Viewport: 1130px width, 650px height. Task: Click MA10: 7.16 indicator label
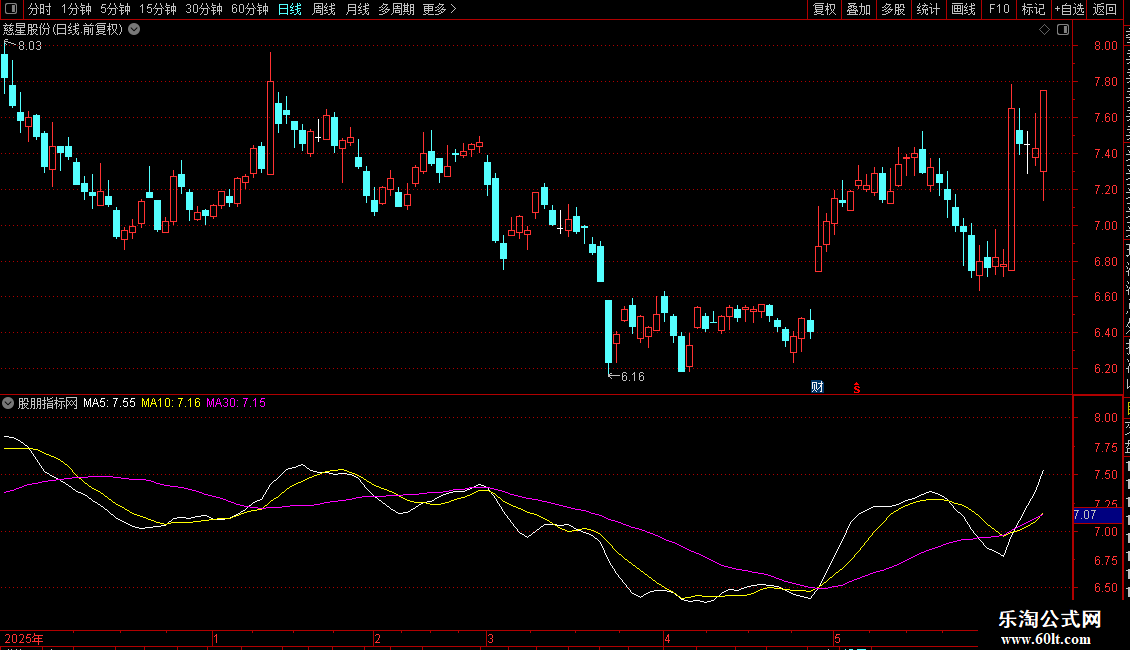pos(171,403)
